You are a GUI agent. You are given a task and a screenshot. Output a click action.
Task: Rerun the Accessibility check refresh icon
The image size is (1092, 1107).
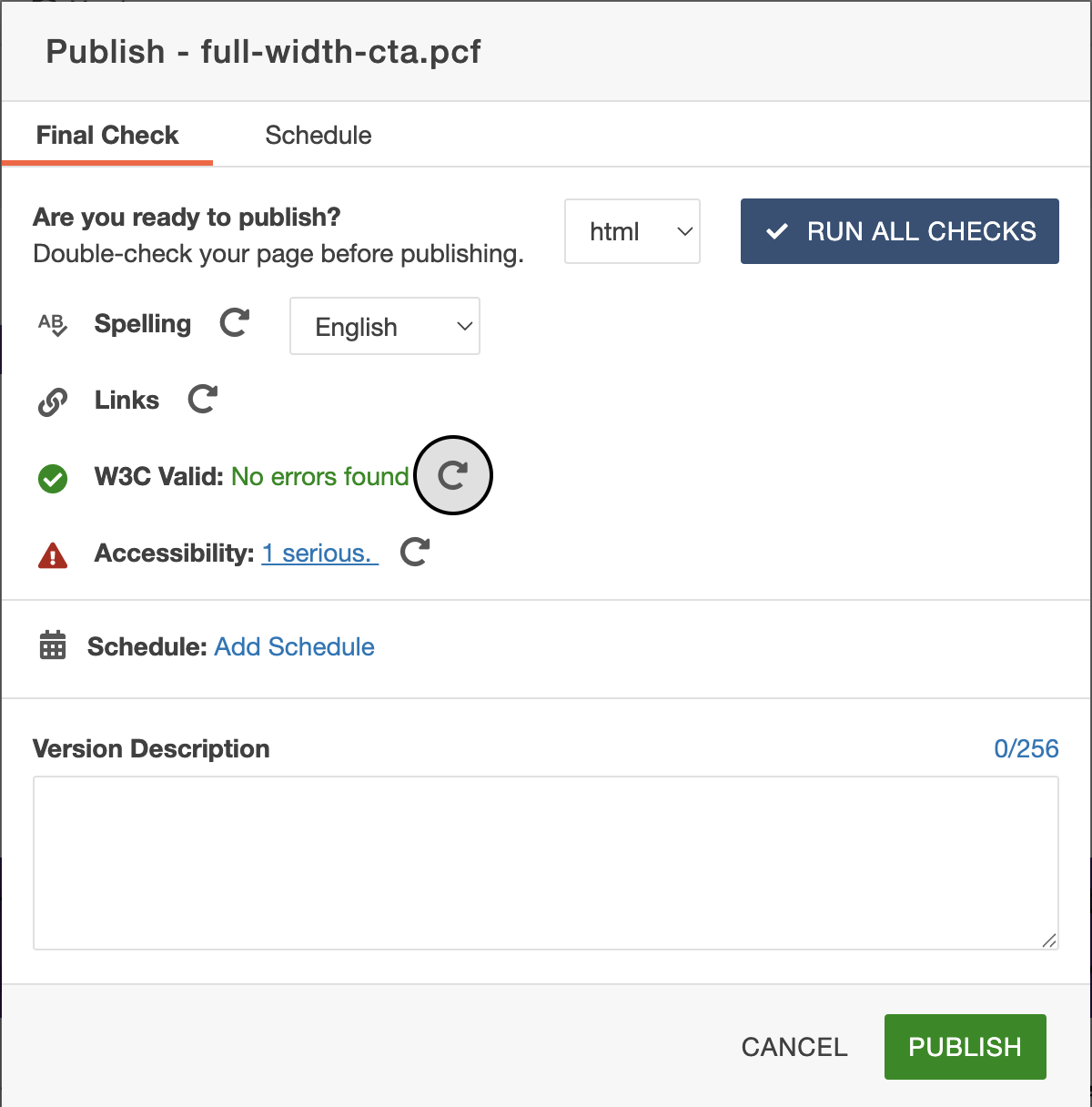click(x=415, y=552)
